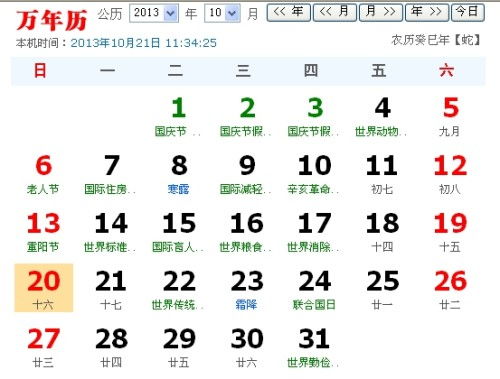Select October 16 世界粮食 date
Screen dimensions: 500x379
click(247, 232)
